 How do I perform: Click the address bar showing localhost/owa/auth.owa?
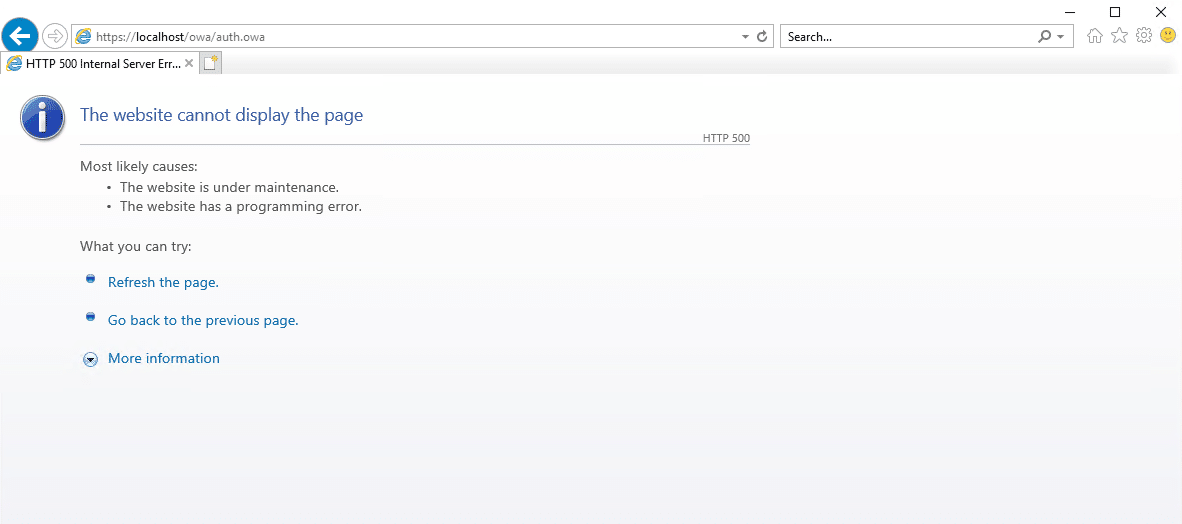click(x=400, y=37)
